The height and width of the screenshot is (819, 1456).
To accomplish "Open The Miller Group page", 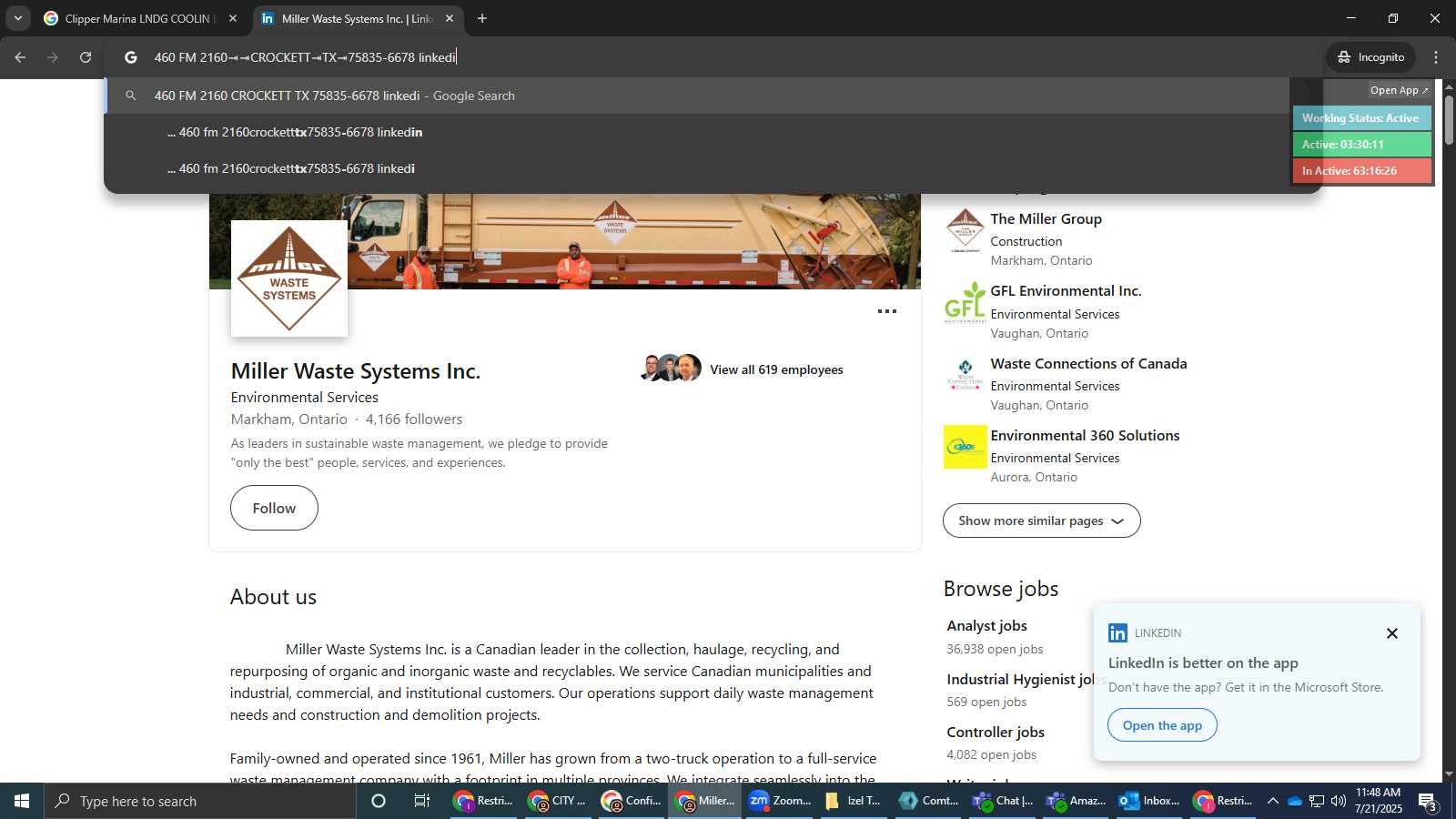I will click(1046, 219).
